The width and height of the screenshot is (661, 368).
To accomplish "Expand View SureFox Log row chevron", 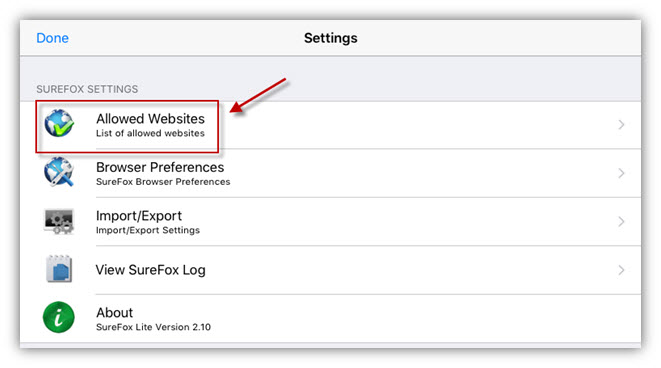I will [x=621, y=270].
